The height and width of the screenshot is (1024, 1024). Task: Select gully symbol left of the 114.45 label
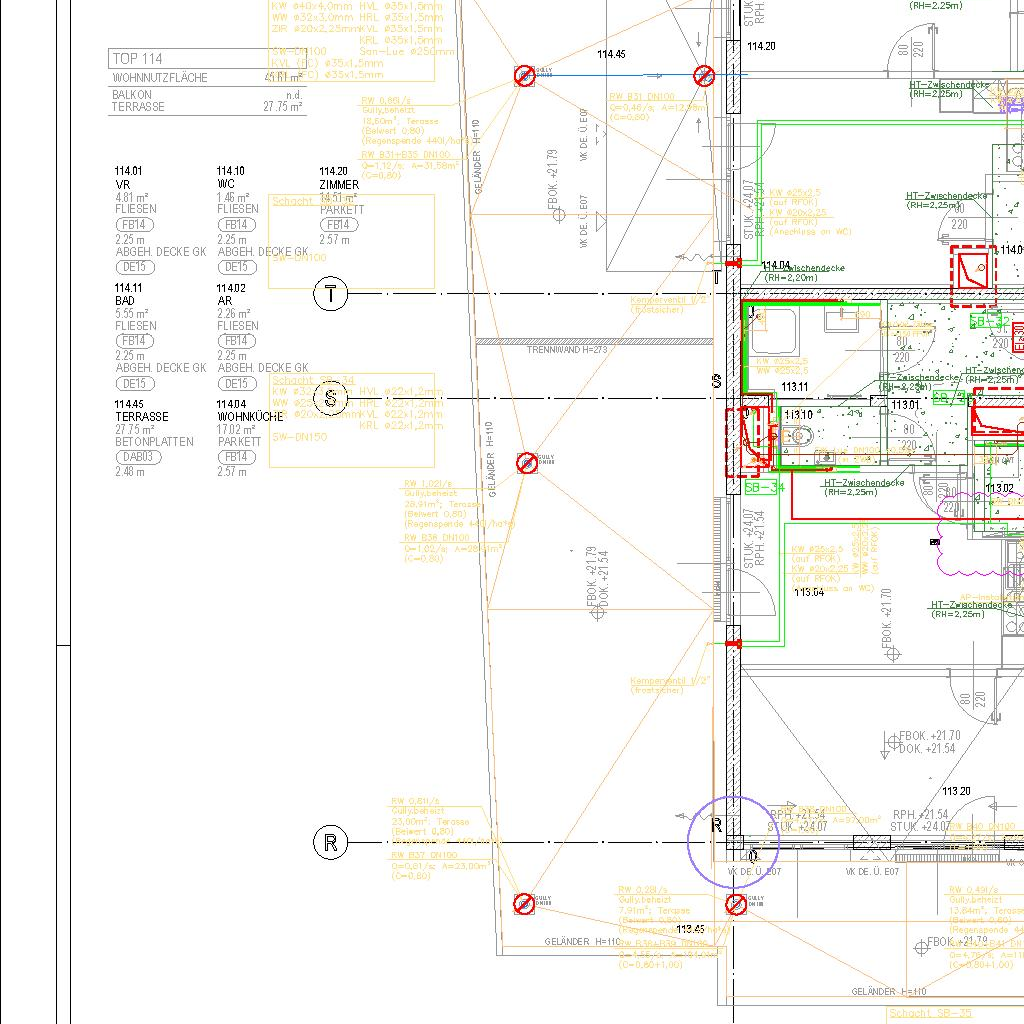tap(524, 76)
